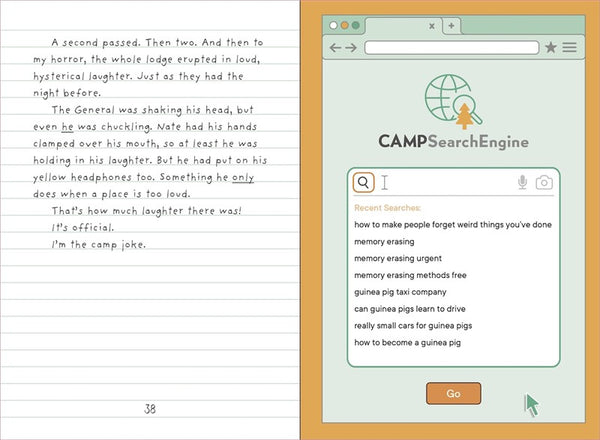The height and width of the screenshot is (440, 600).
Task: Select recent search 'memory erasing'
Action: point(384,242)
